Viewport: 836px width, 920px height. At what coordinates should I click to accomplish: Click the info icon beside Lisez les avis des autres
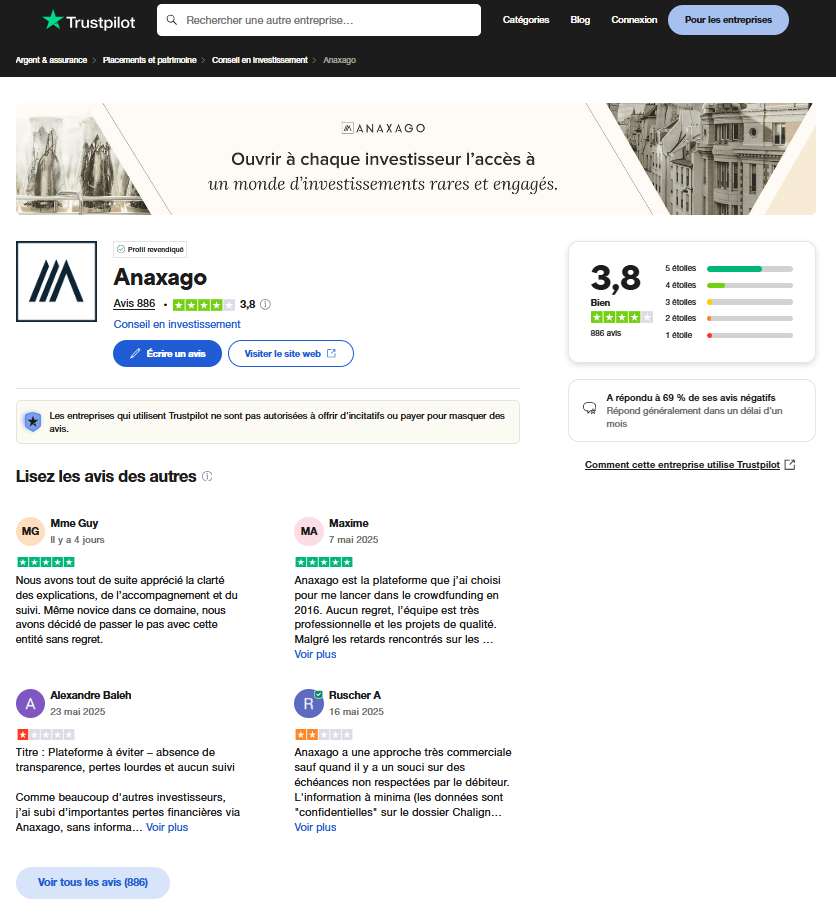[207, 477]
